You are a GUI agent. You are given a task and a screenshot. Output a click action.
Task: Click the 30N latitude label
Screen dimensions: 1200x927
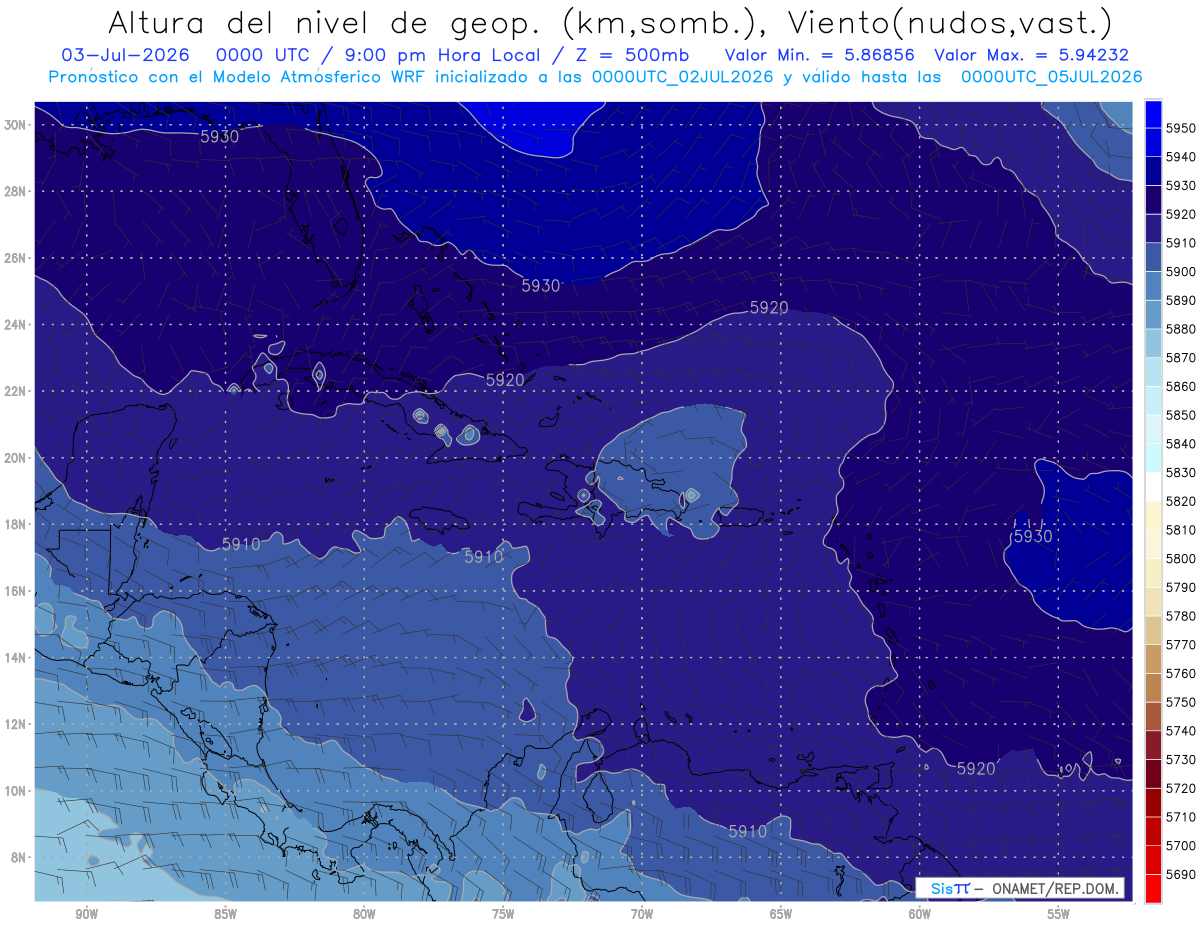point(16,125)
